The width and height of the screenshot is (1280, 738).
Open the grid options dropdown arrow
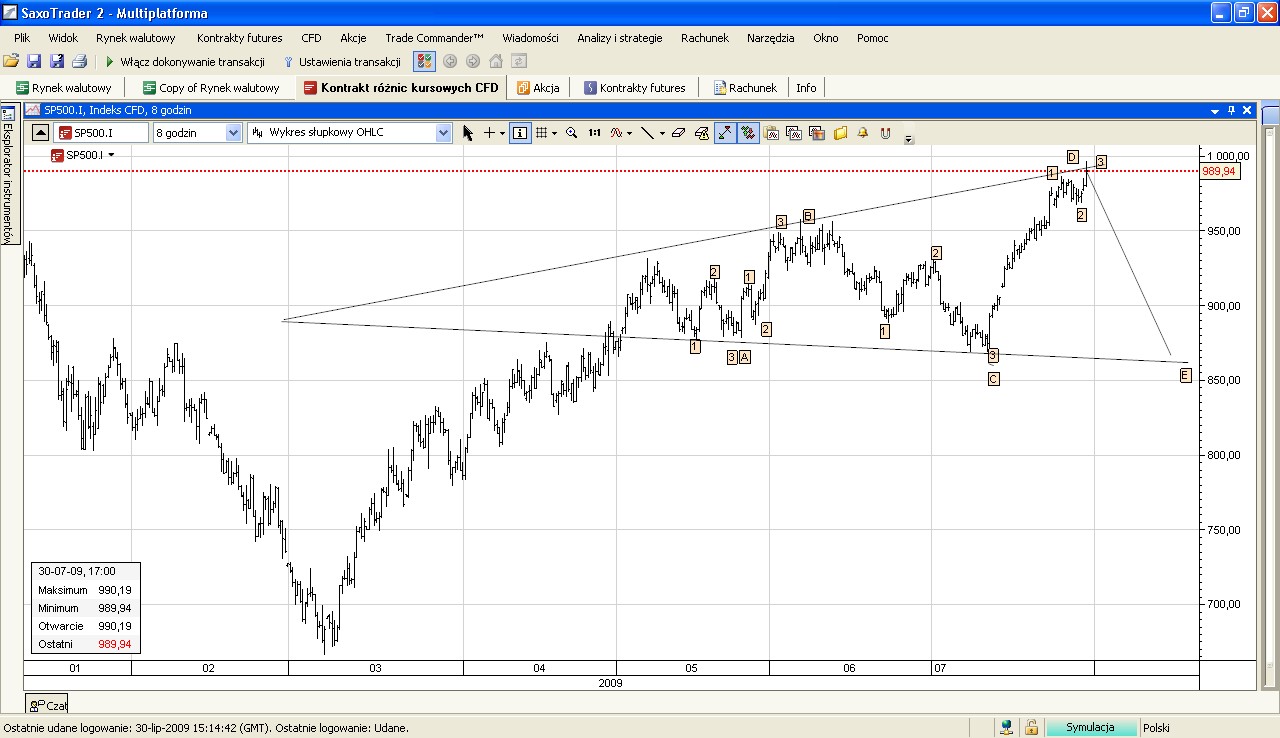pyautogui.click(x=553, y=133)
